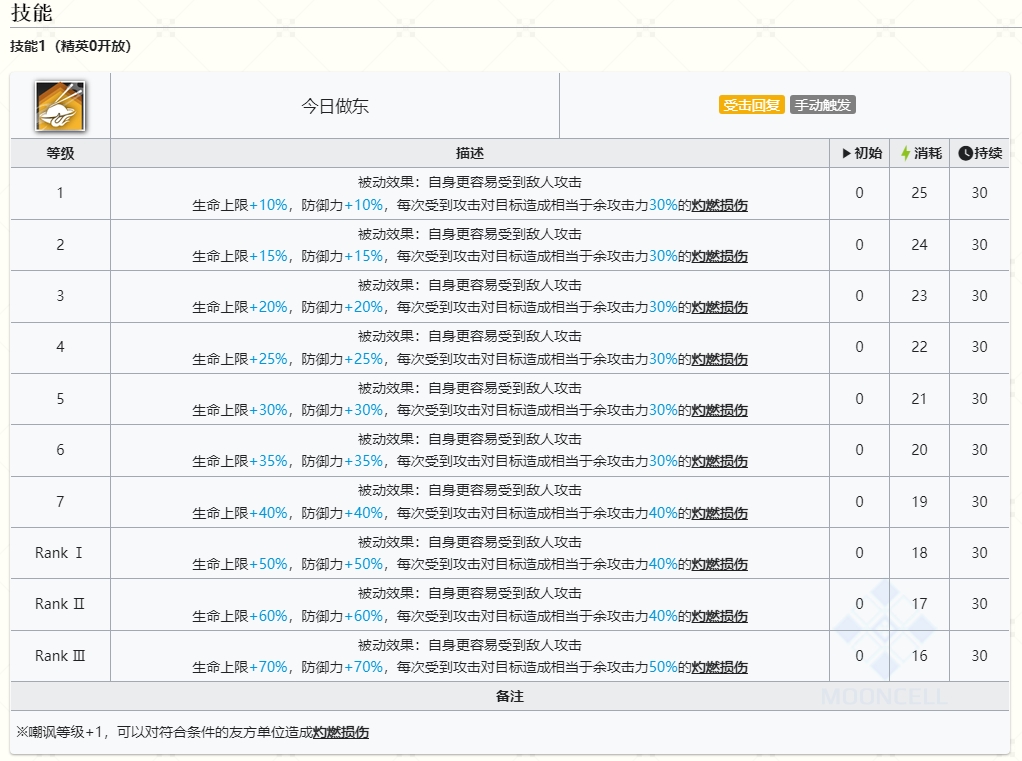1022x761 pixels.
Task: Click the clock icon beside 持续
Action: [965, 153]
